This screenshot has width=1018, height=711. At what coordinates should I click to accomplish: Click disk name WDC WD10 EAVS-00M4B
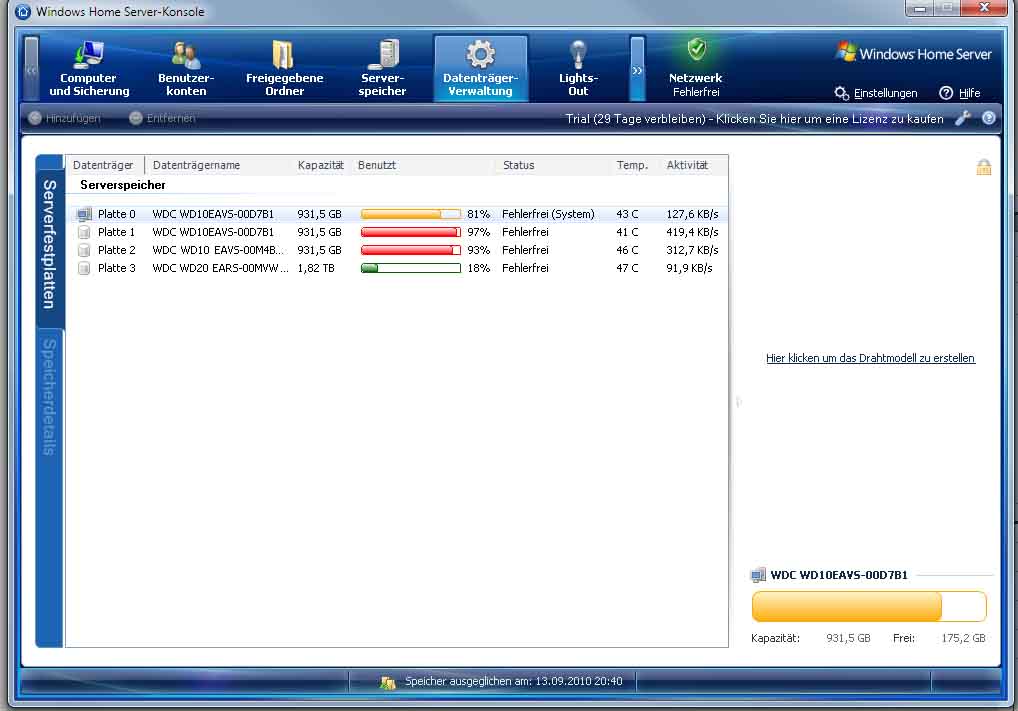pyautogui.click(x=218, y=250)
